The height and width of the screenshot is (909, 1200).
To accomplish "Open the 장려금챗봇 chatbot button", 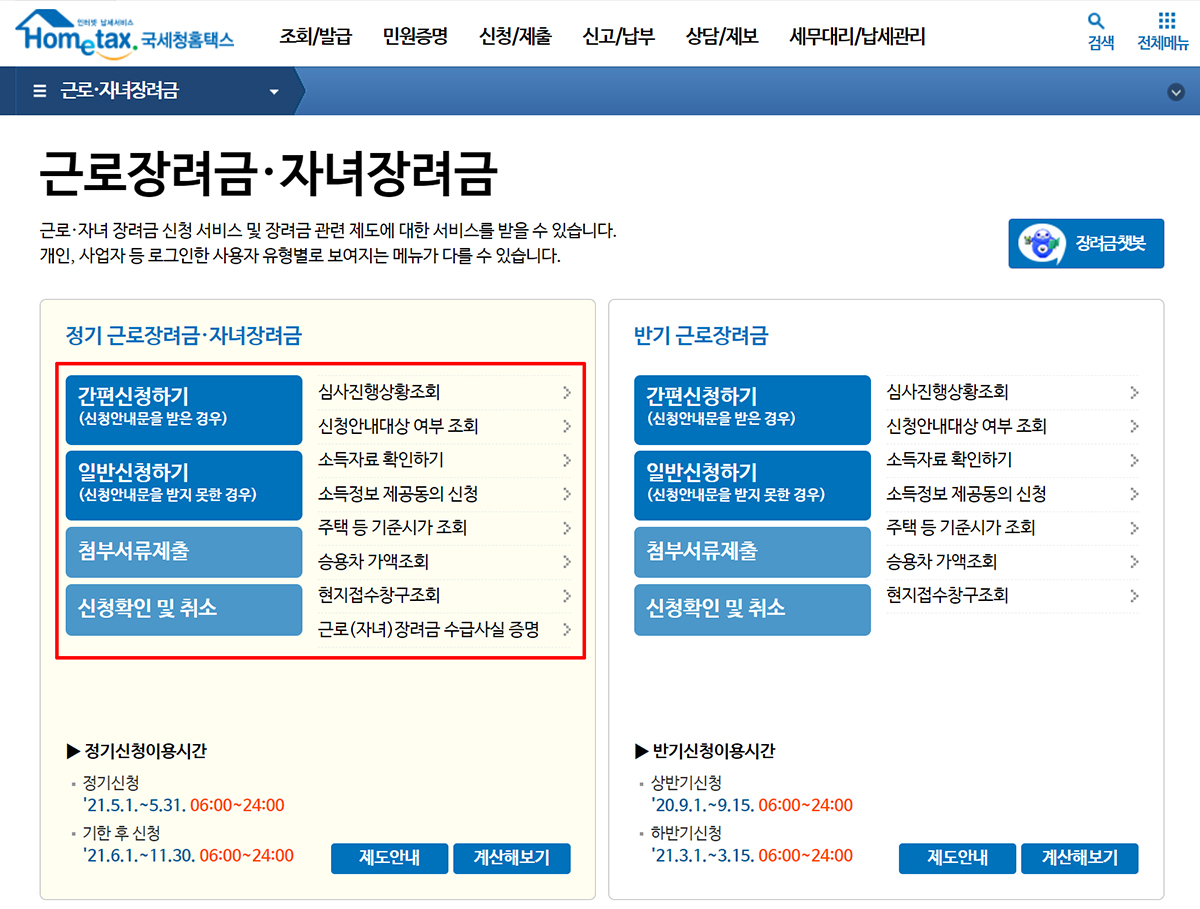I will click(1086, 243).
